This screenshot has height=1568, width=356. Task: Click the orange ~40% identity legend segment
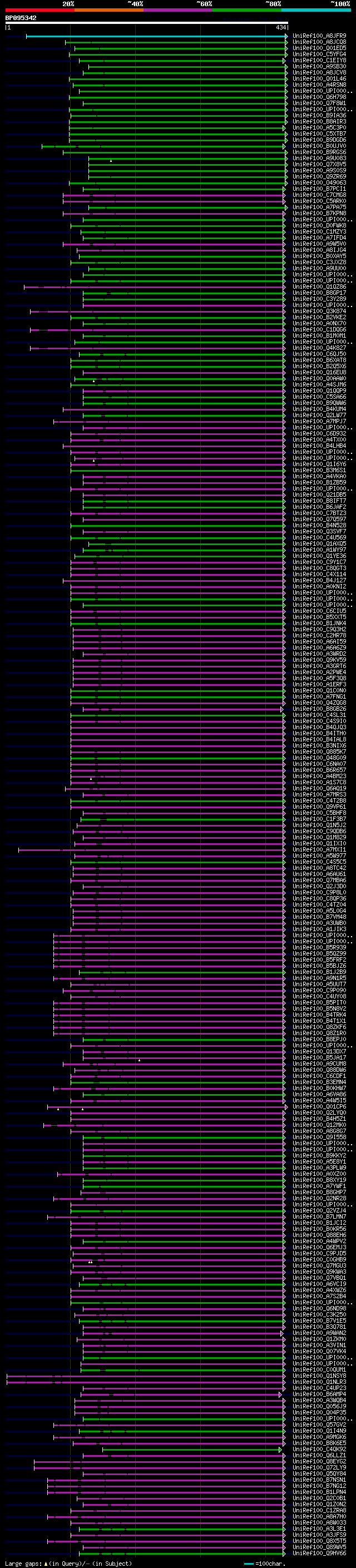(x=109, y=10)
